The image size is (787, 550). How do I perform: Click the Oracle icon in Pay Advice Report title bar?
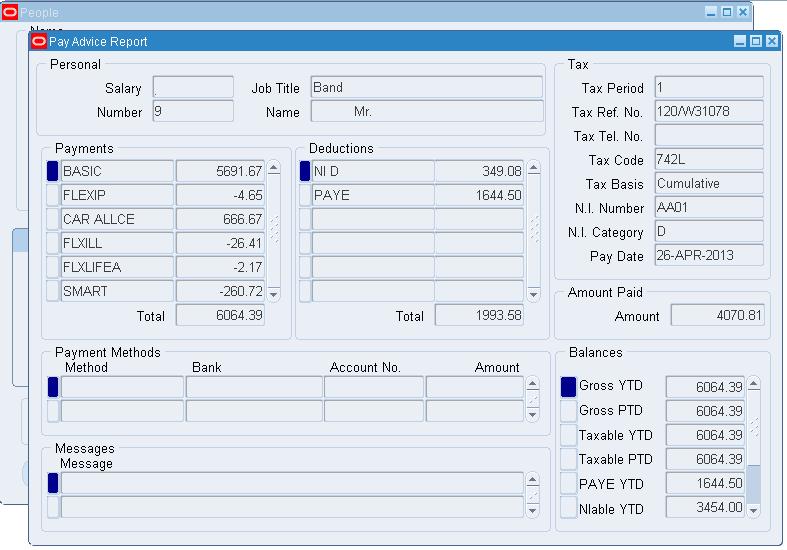point(39,41)
